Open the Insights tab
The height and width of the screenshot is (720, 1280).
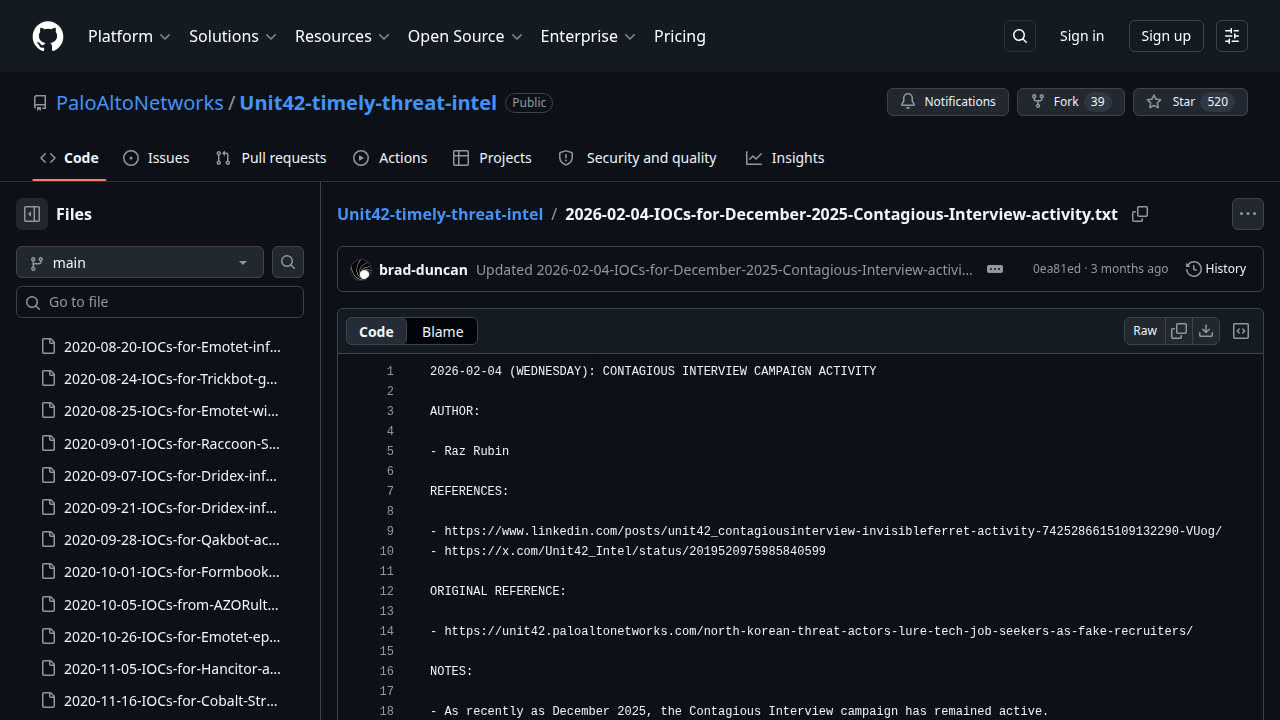pyautogui.click(x=785, y=158)
